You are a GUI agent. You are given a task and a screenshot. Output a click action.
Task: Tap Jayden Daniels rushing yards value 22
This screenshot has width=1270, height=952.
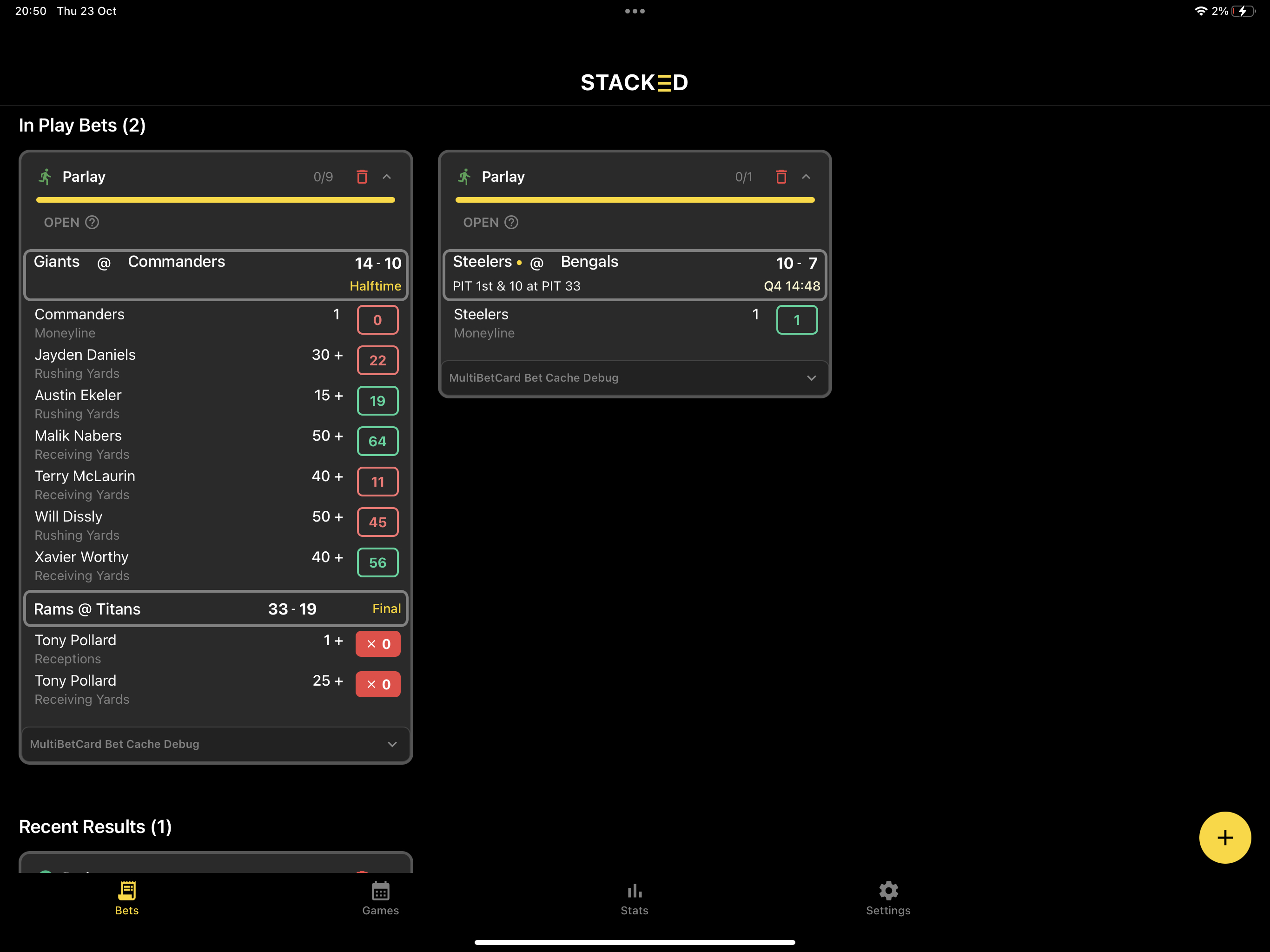(x=377, y=360)
